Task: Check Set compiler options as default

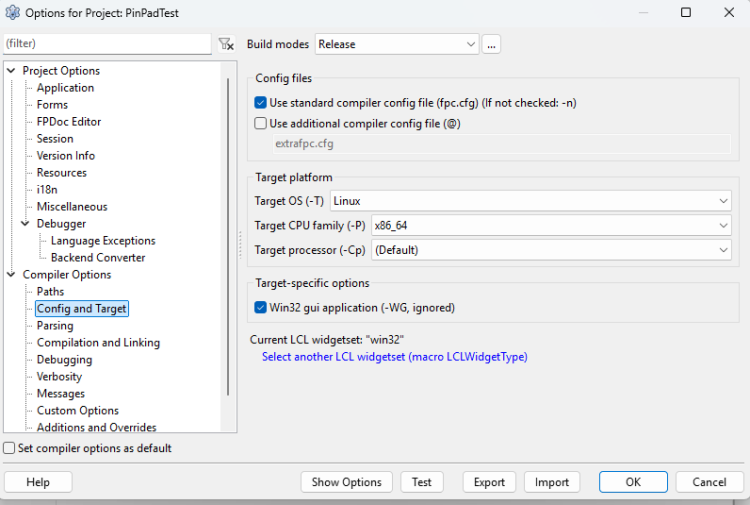Action: coord(9,448)
